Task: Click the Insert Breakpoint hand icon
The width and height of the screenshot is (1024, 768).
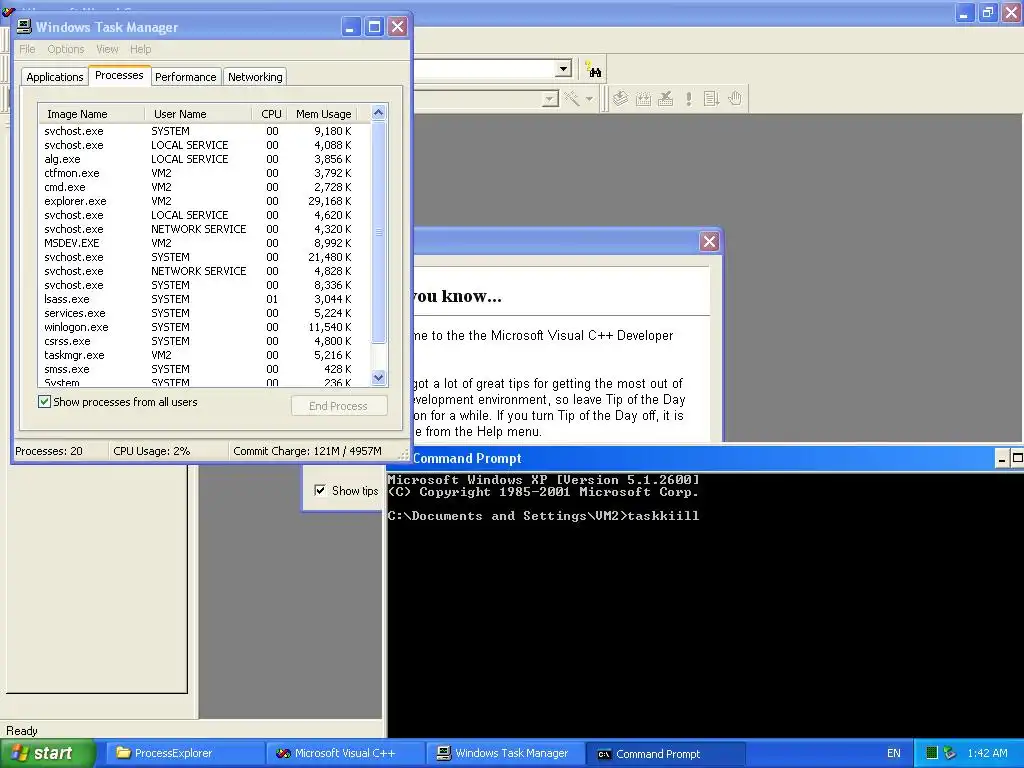Action: pyautogui.click(x=735, y=99)
